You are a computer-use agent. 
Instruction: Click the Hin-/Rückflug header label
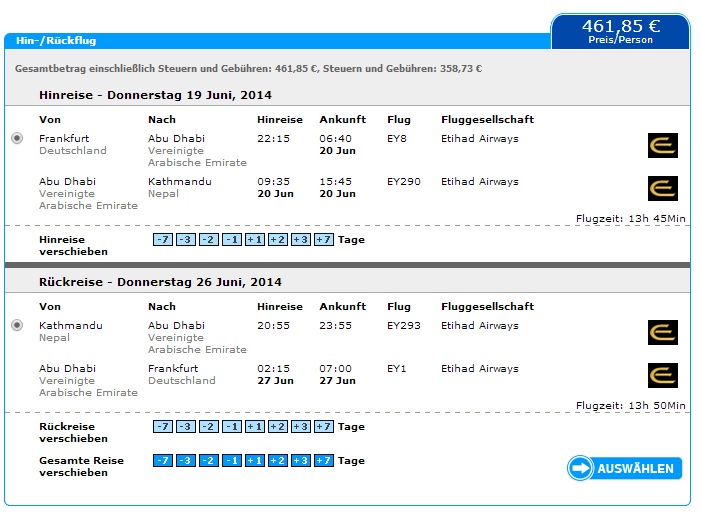[56, 41]
